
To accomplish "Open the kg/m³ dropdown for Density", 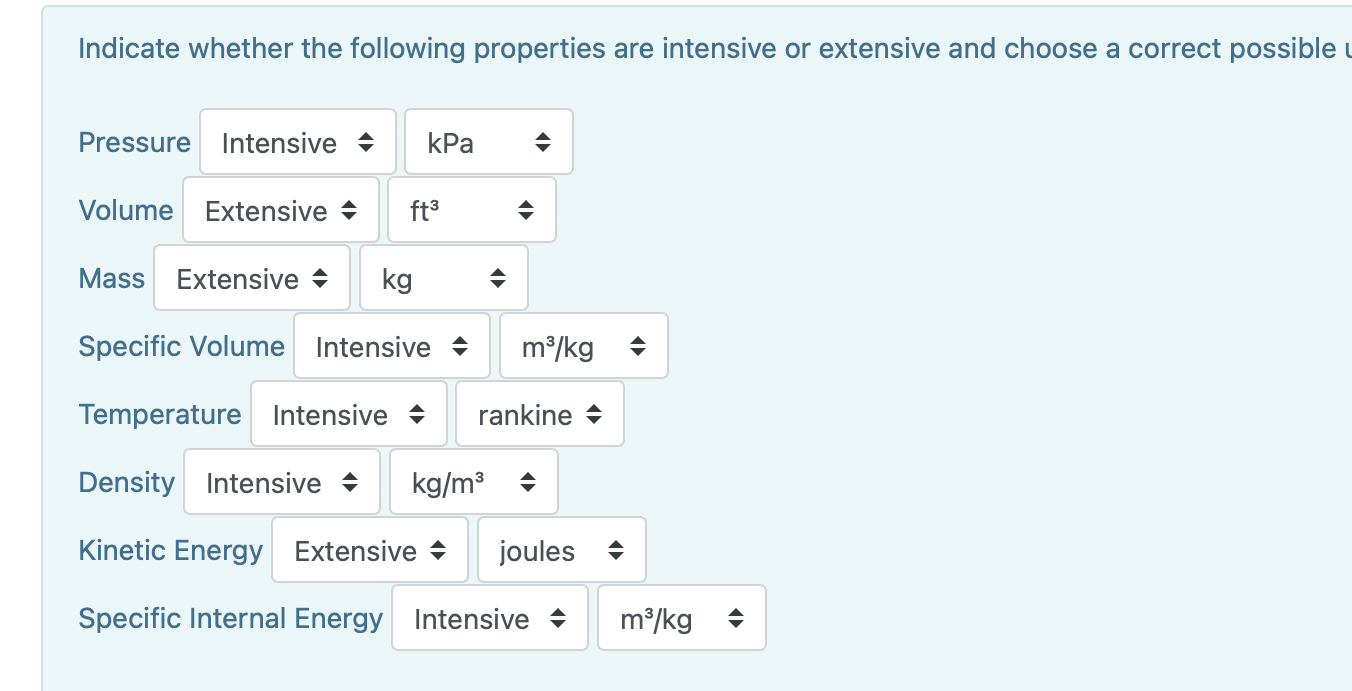I will [473, 481].
